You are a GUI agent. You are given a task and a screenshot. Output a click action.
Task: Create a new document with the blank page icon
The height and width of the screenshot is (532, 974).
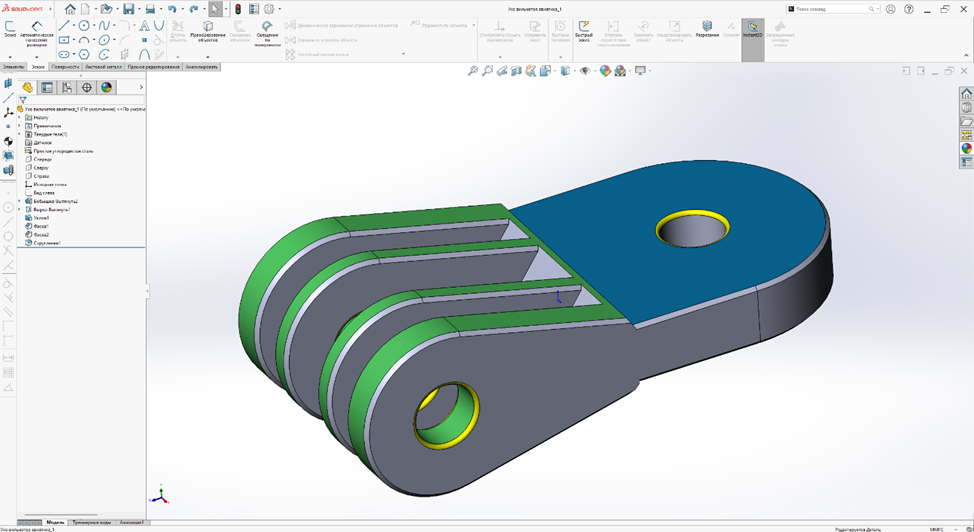(86, 9)
